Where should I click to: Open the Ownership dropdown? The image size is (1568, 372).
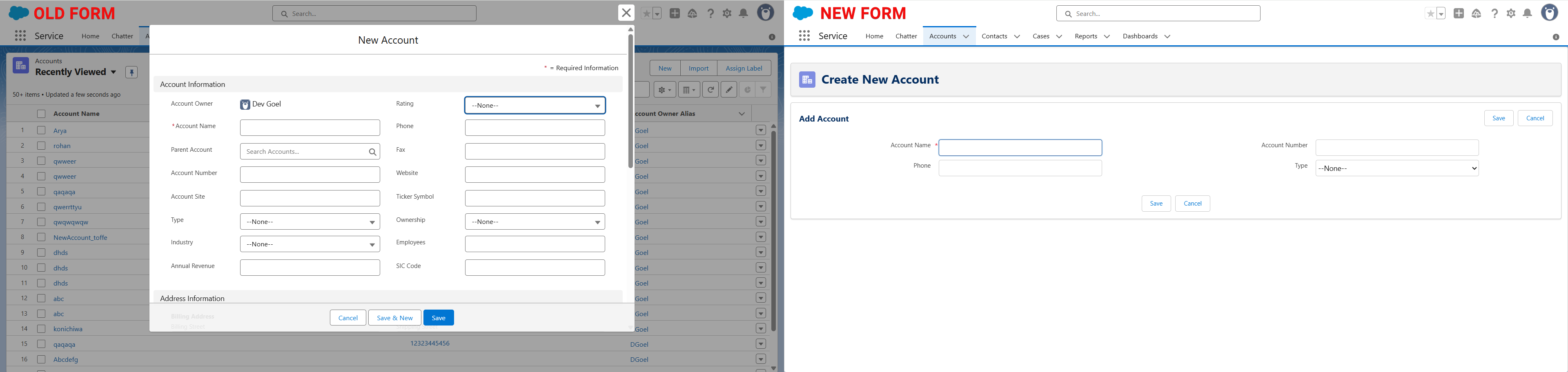(535, 222)
